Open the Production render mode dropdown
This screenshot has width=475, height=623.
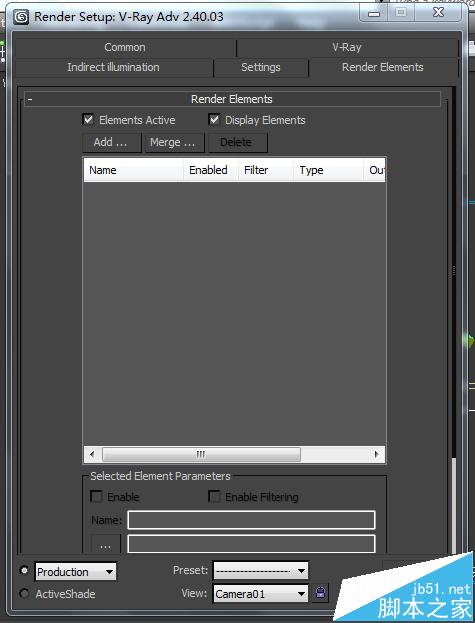(x=75, y=572)
